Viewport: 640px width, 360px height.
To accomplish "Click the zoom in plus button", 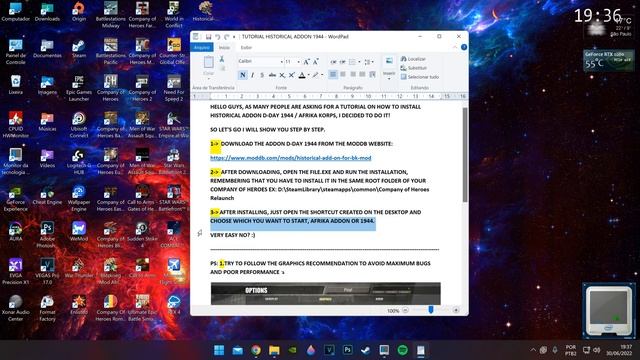I will [x=456, y=310].
